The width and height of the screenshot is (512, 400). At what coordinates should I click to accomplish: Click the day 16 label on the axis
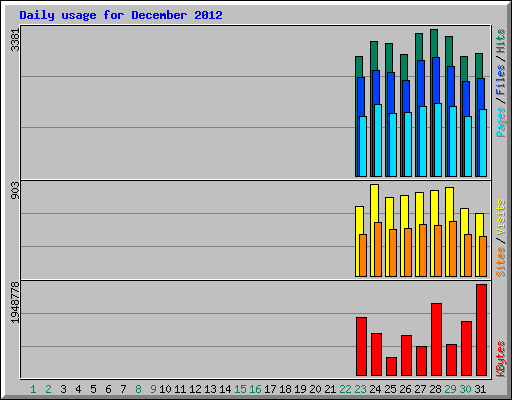255,389
